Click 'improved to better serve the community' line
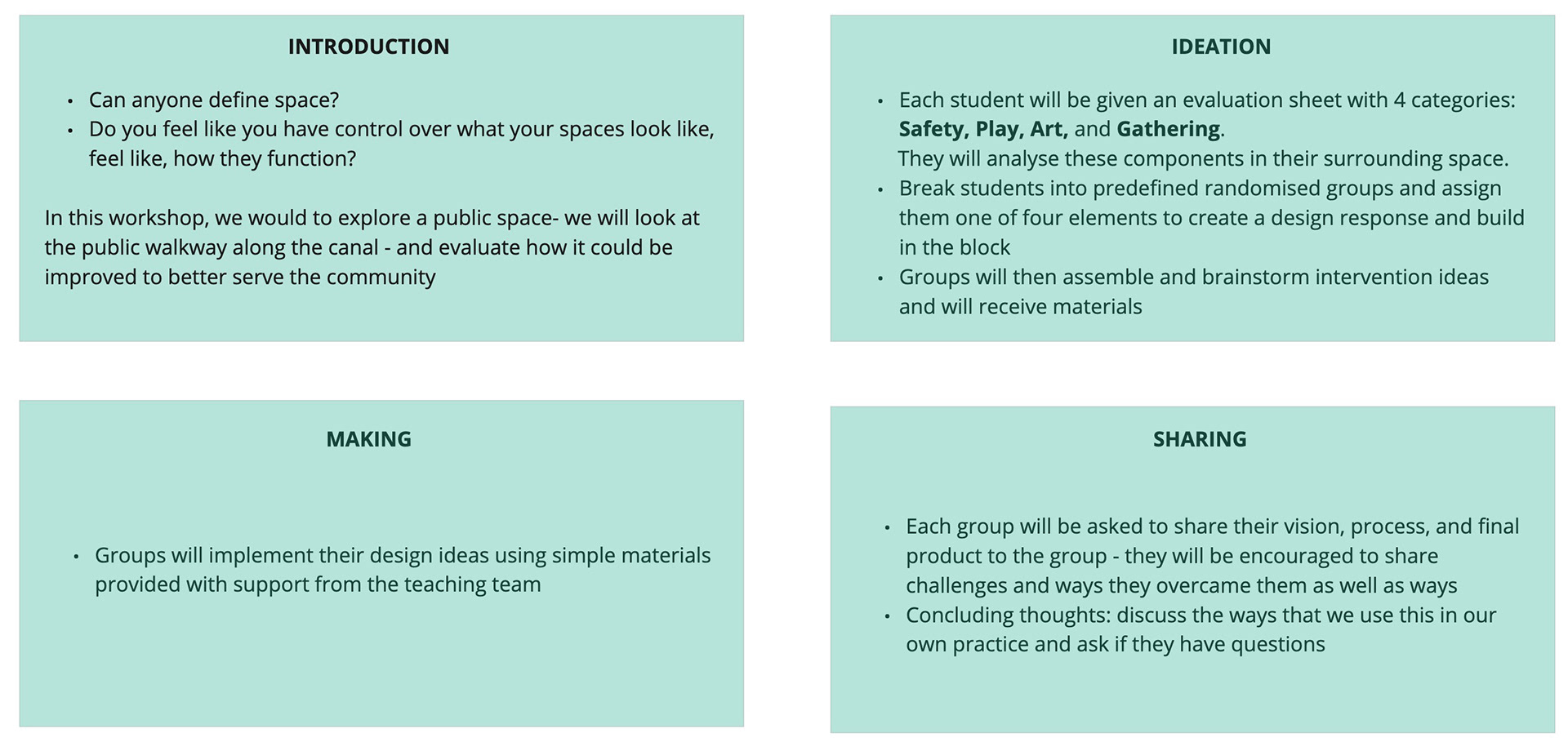Viewport: 1568px width, 742px height. point(240,278)
